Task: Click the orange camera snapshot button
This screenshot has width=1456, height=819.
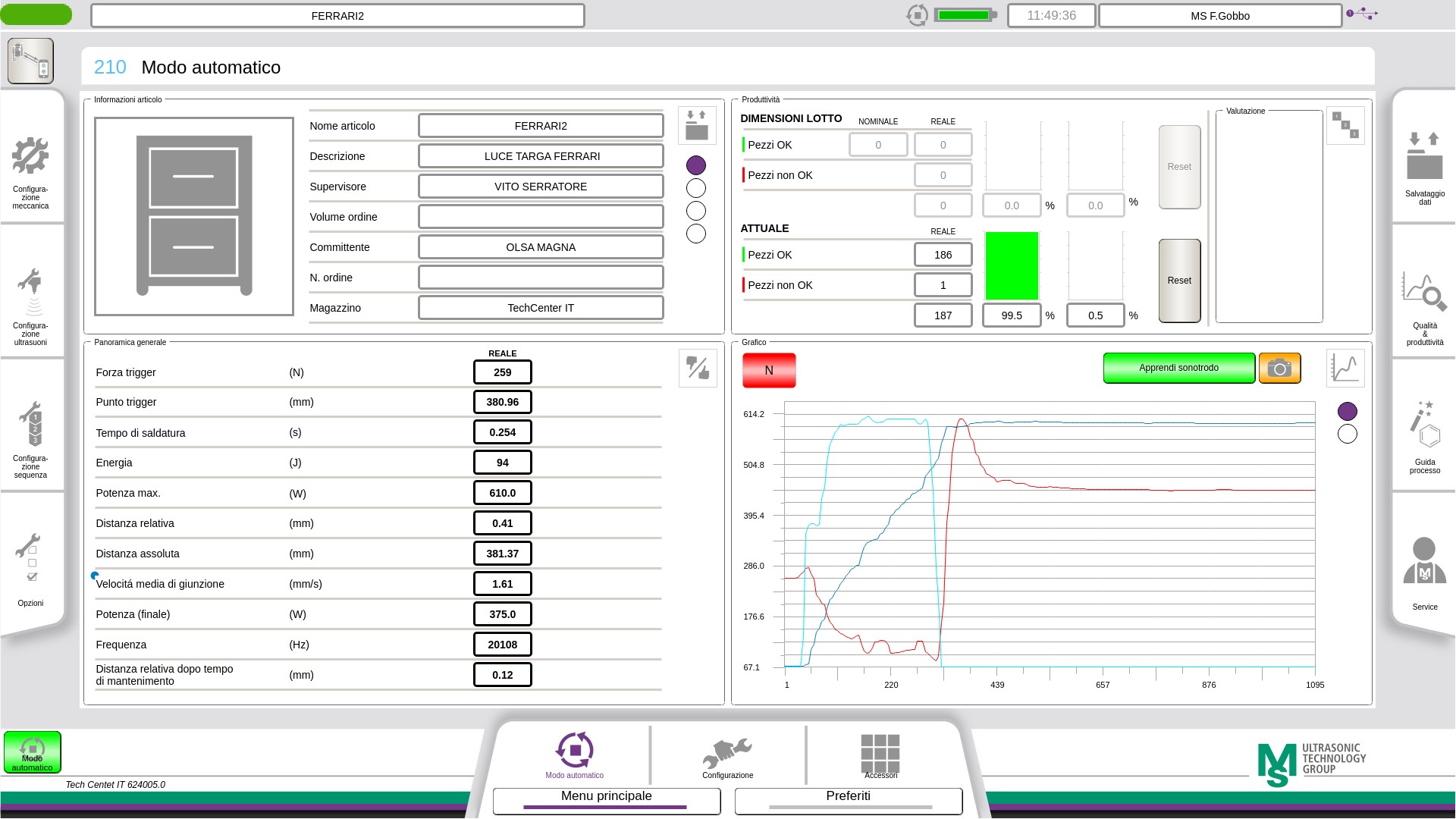Action: (1279, 369)
